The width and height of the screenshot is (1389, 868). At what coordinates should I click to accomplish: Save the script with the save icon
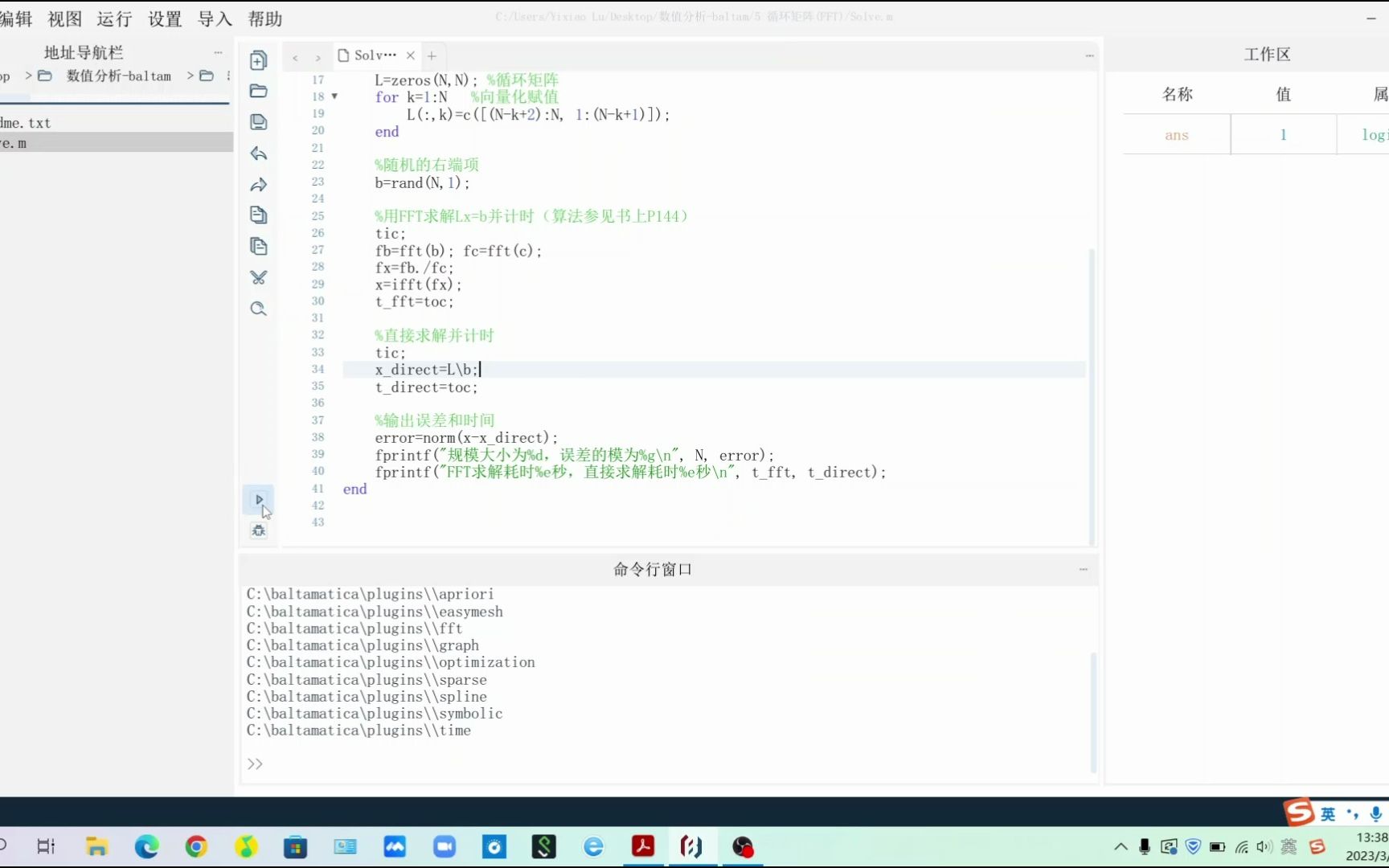[258, 122]
